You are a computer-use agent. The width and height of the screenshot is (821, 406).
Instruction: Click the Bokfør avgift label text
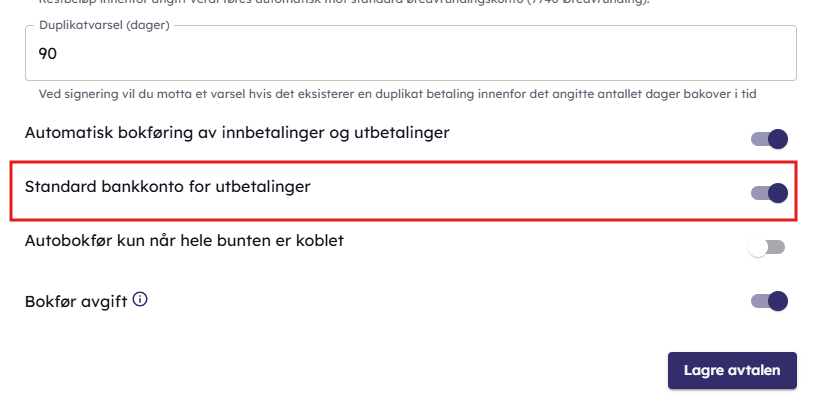point(75,301)
